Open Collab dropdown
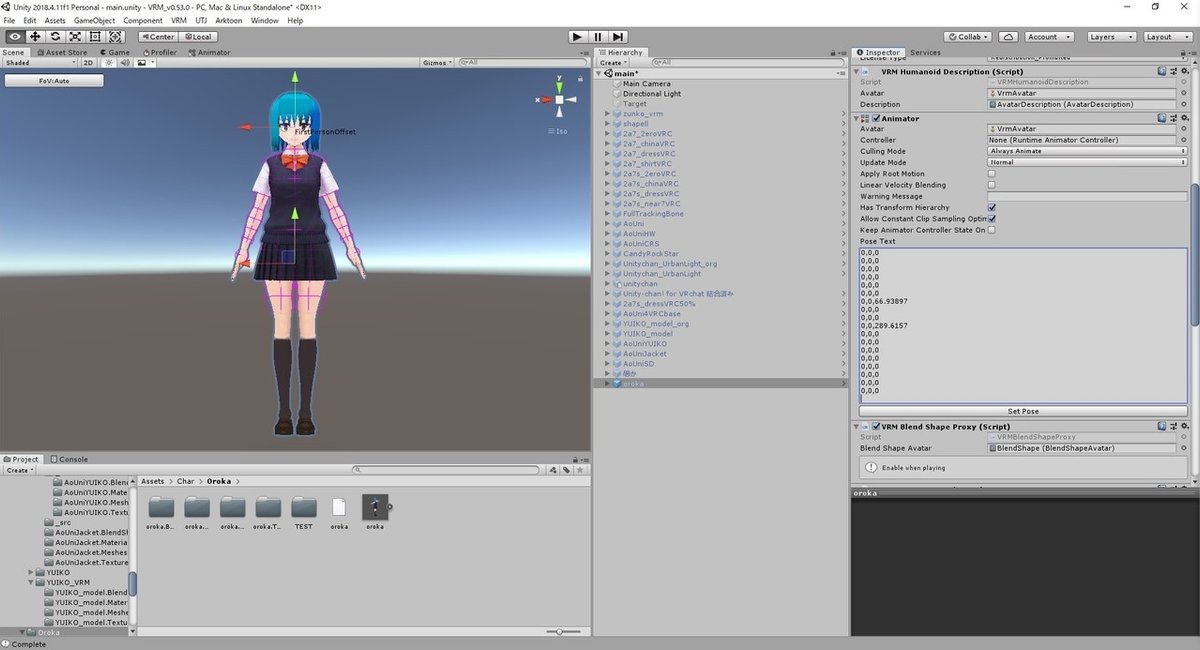Image resolution: width=1200 pixels, height=650 pixels. (x=969, y=36)
